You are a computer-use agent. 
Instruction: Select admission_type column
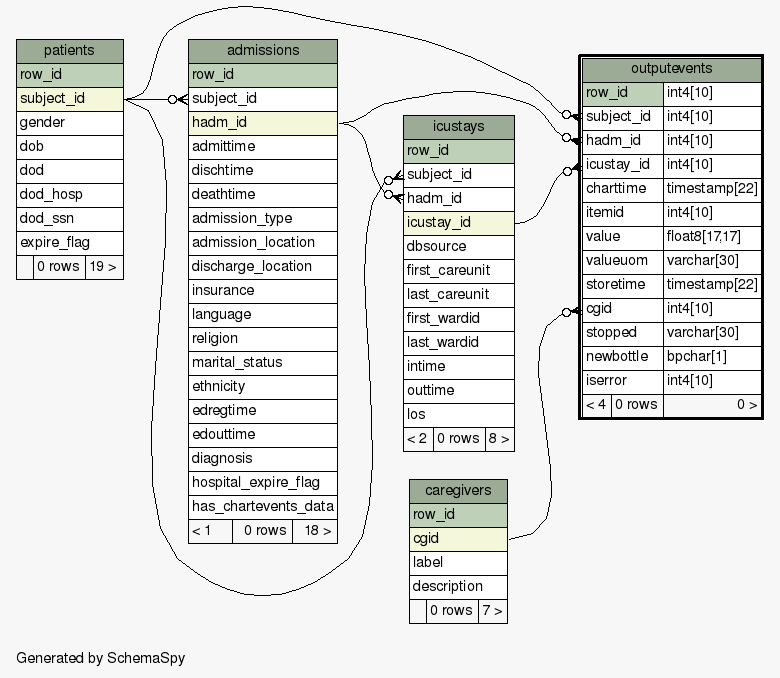(263, 219)
